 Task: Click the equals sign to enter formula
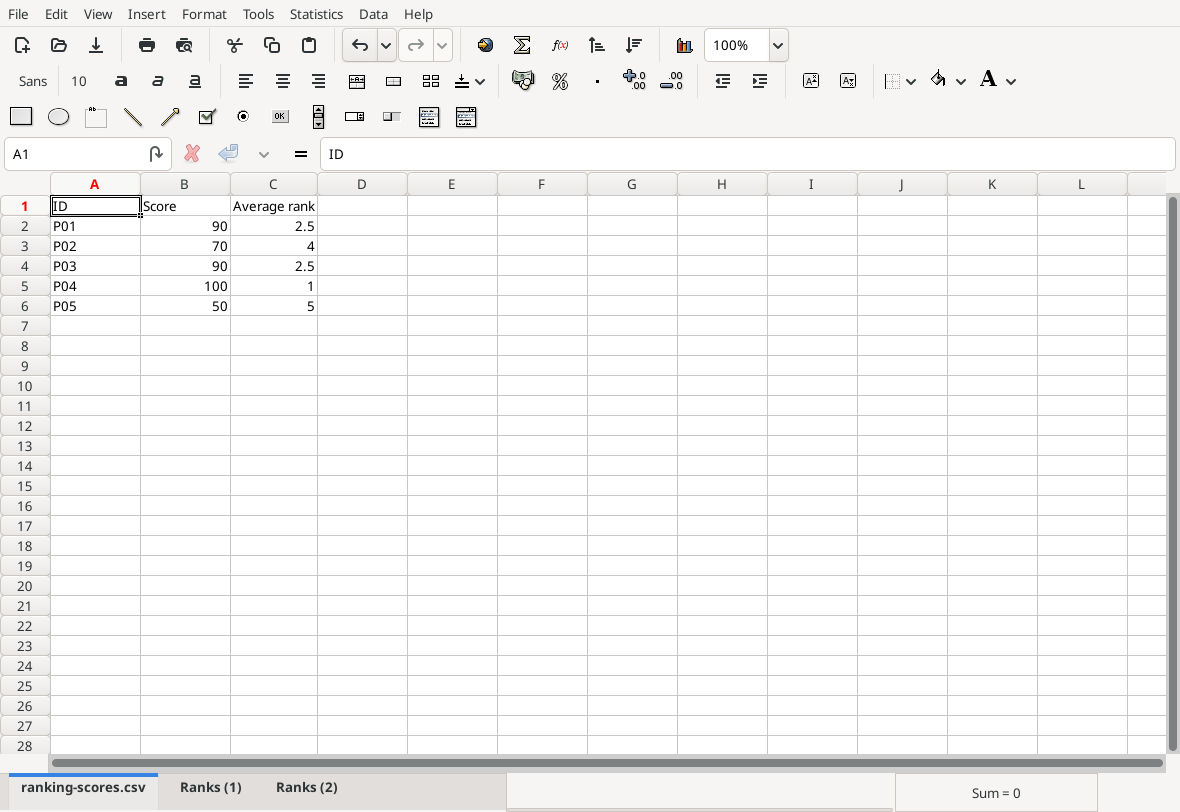301,154
